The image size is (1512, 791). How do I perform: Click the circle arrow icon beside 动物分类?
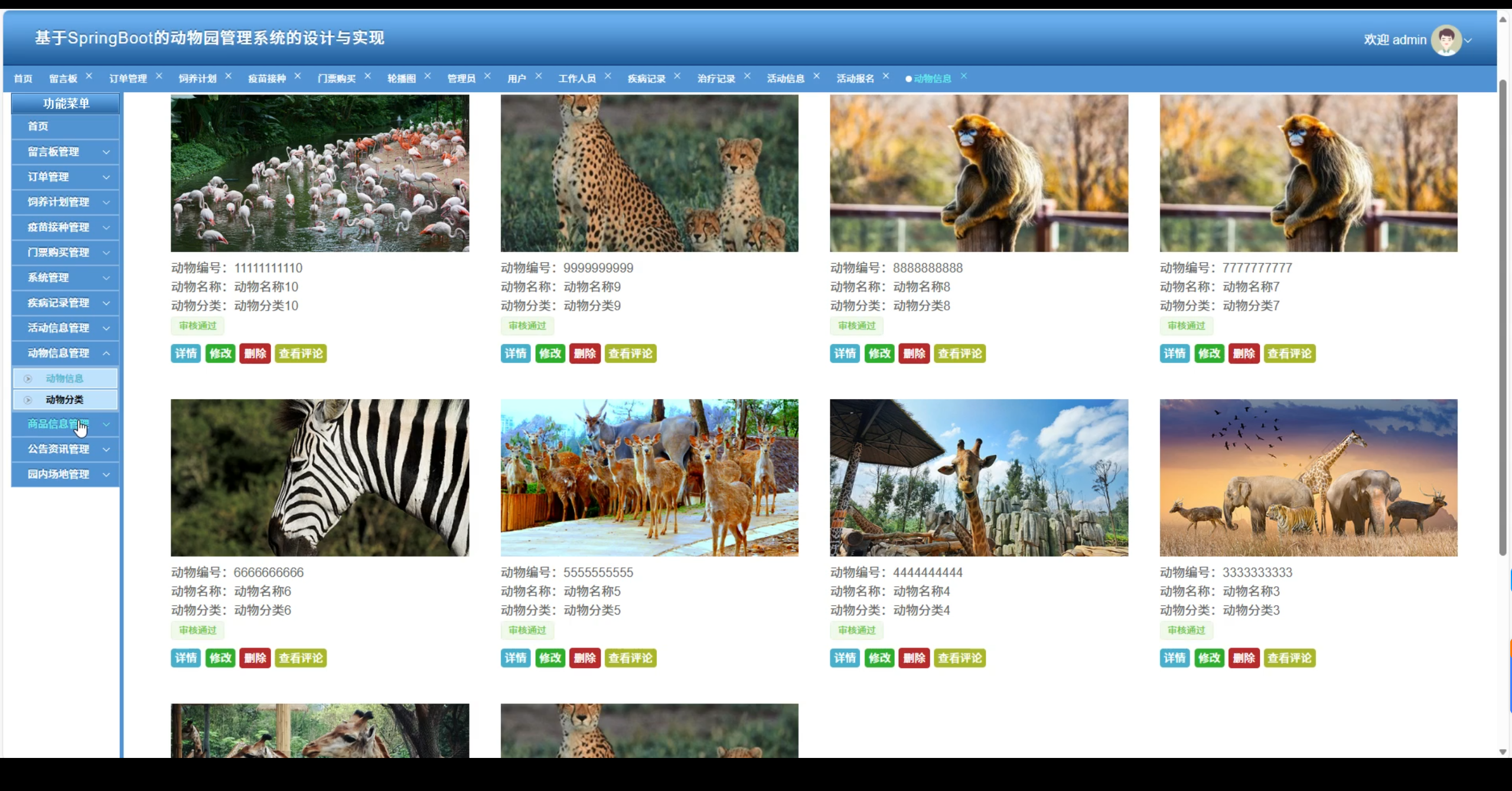tap(28, 400)
